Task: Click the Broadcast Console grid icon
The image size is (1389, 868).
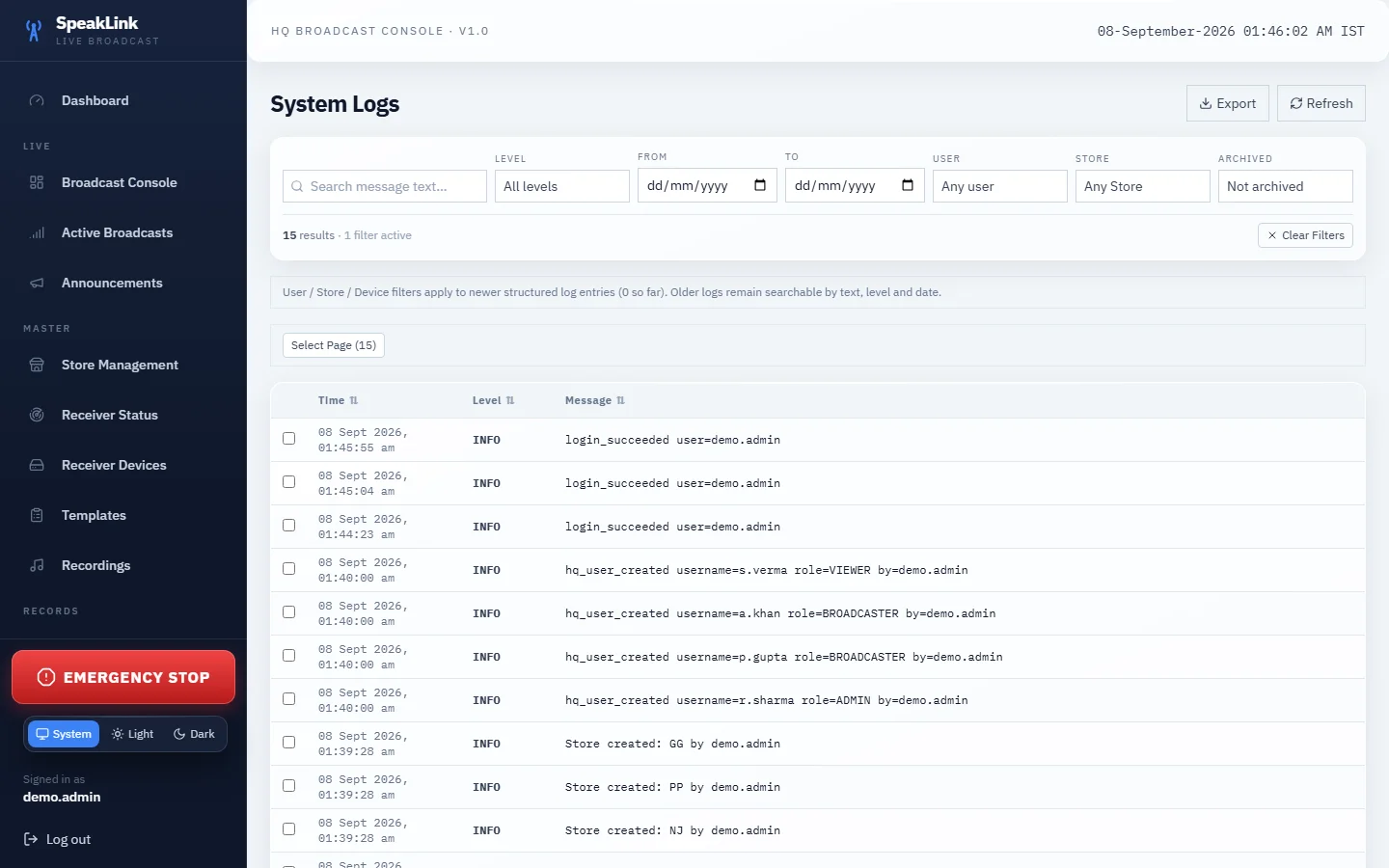Action: [37, 182]
